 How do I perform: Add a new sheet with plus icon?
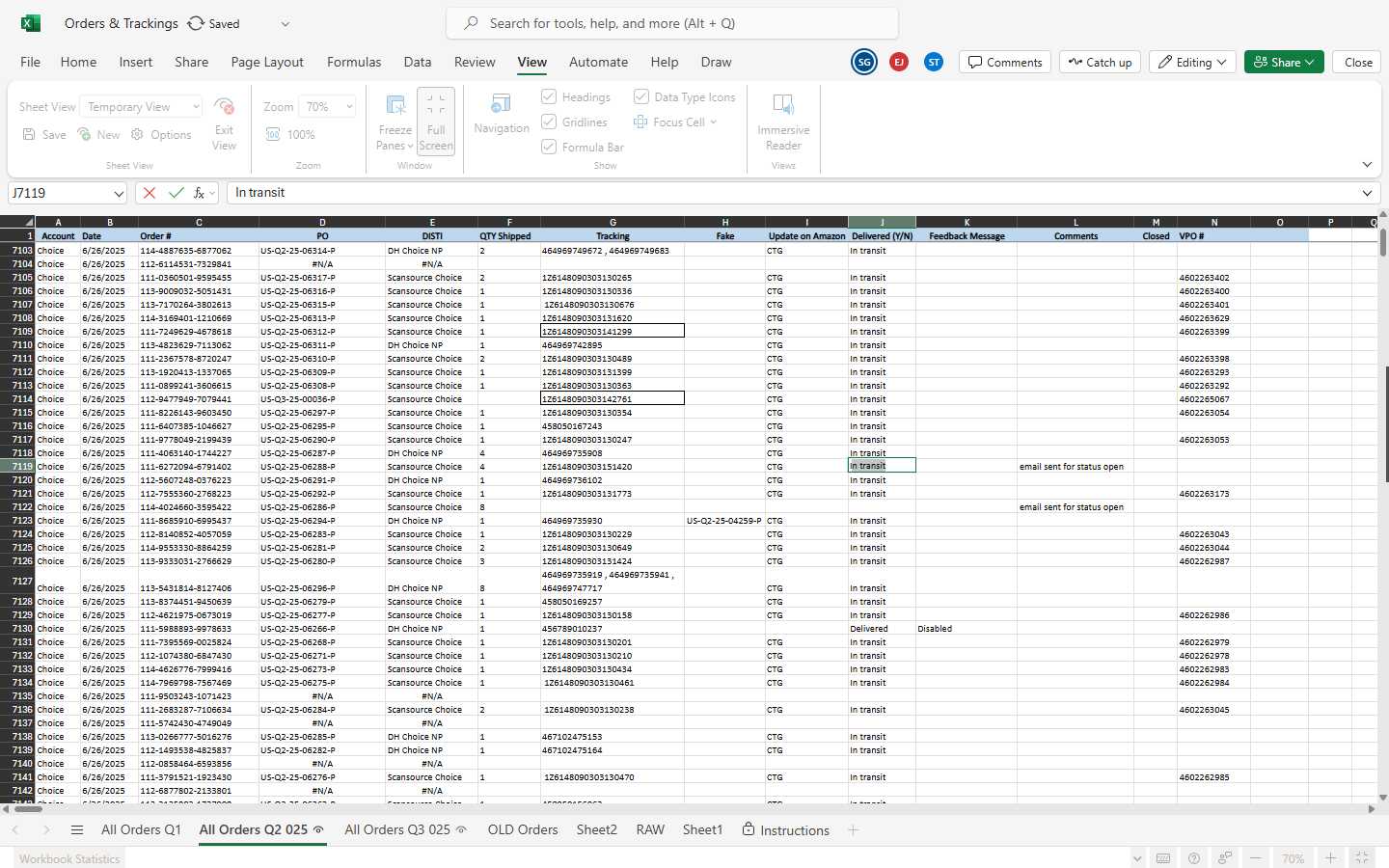854,829
